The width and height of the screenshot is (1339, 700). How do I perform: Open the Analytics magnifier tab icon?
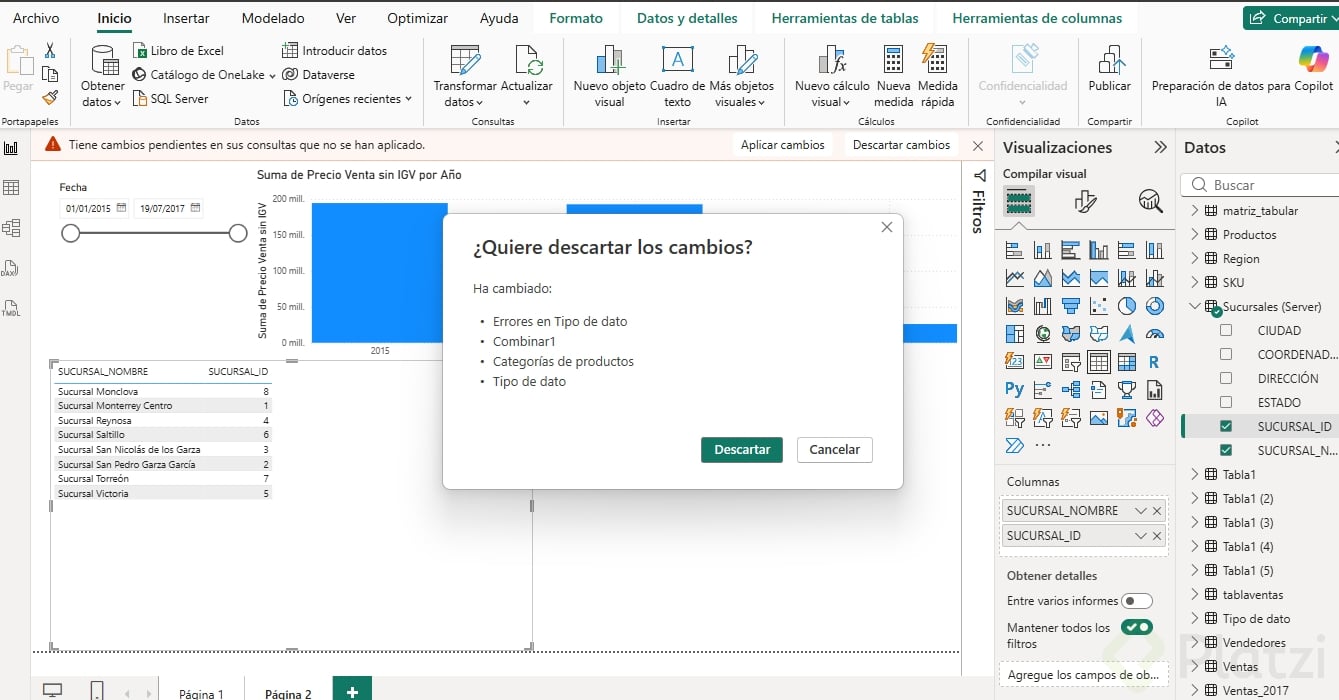point(1150,202)
